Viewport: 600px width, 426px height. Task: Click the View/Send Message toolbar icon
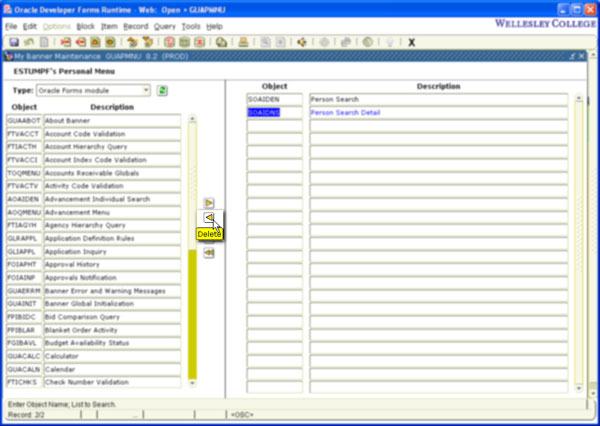click(221, 42)
